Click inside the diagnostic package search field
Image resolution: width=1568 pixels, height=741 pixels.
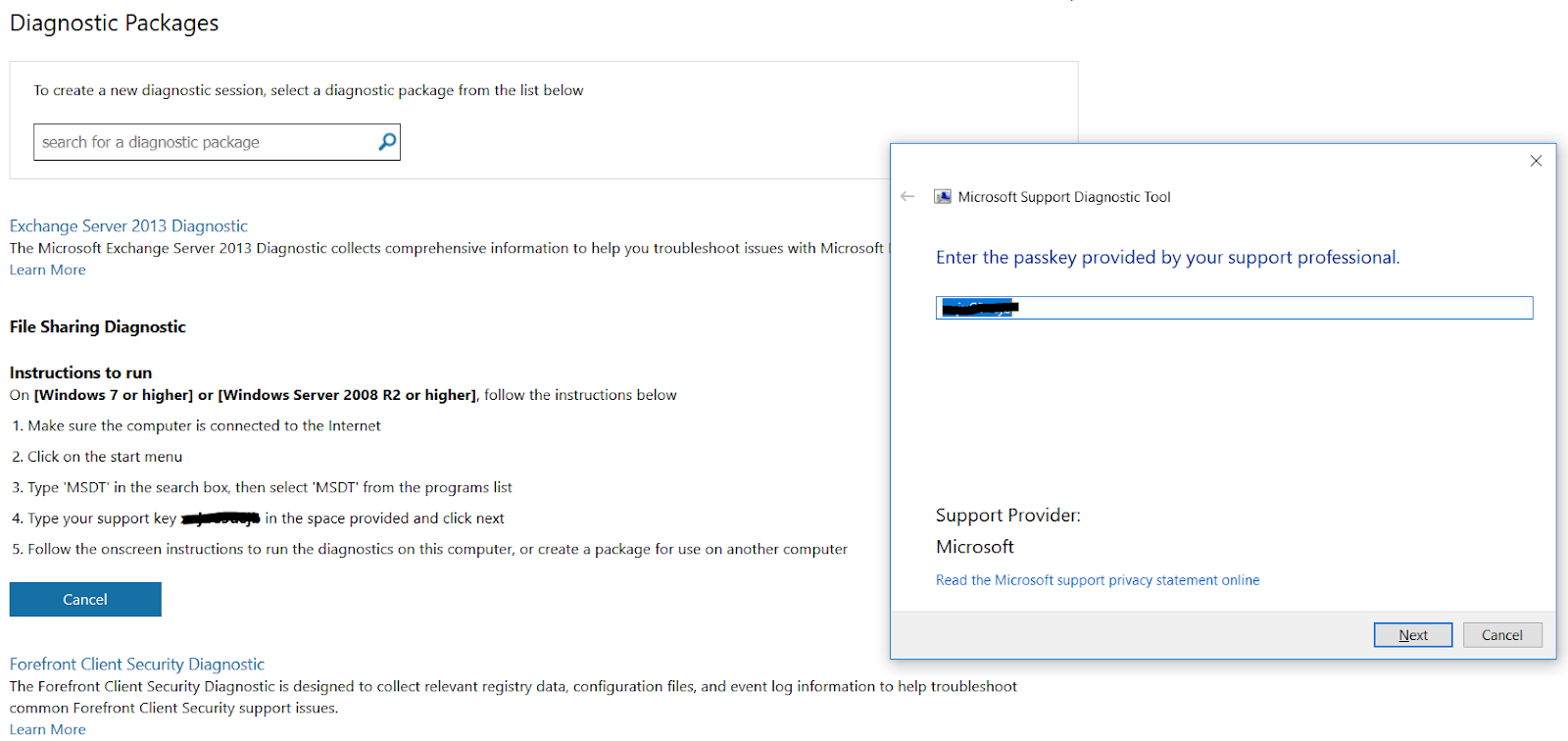click(196, 141)
